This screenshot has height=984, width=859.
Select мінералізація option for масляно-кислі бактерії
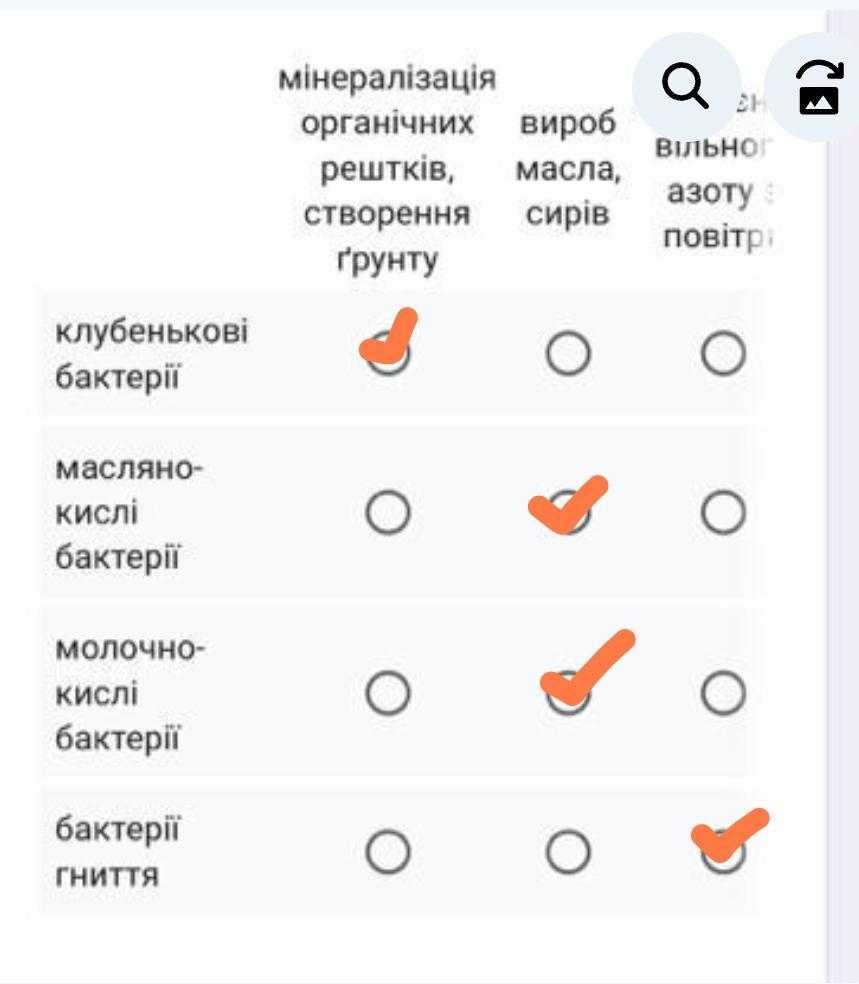pos(388,512)
